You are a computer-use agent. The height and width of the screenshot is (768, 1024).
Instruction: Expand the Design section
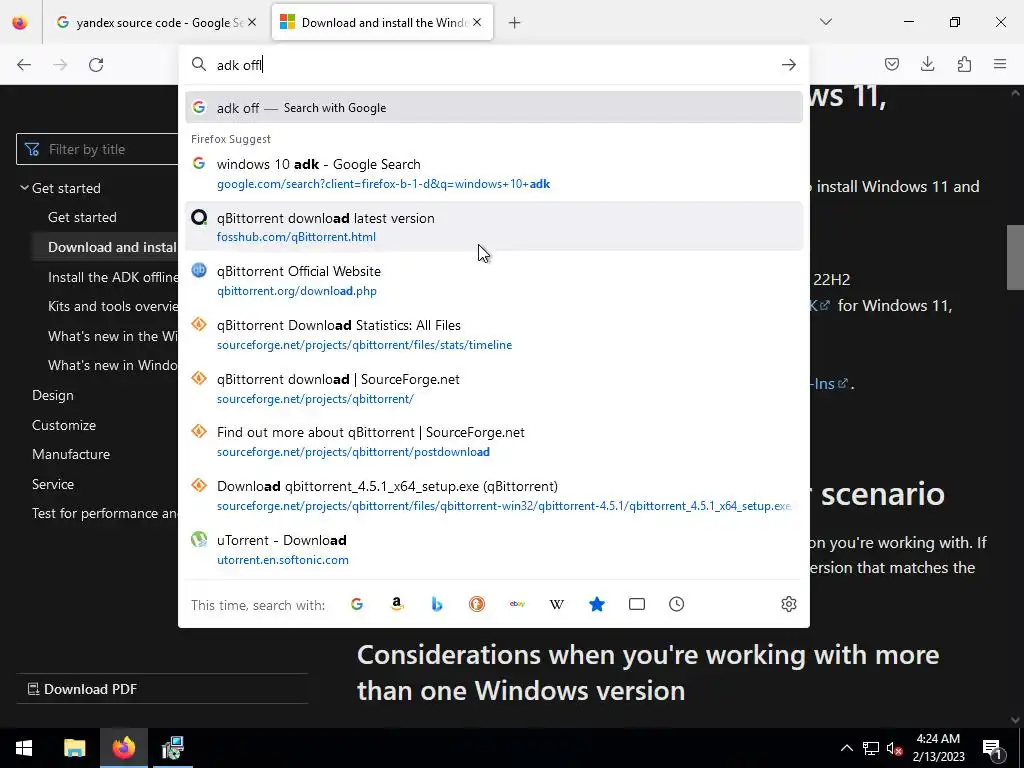coord(53,395)
